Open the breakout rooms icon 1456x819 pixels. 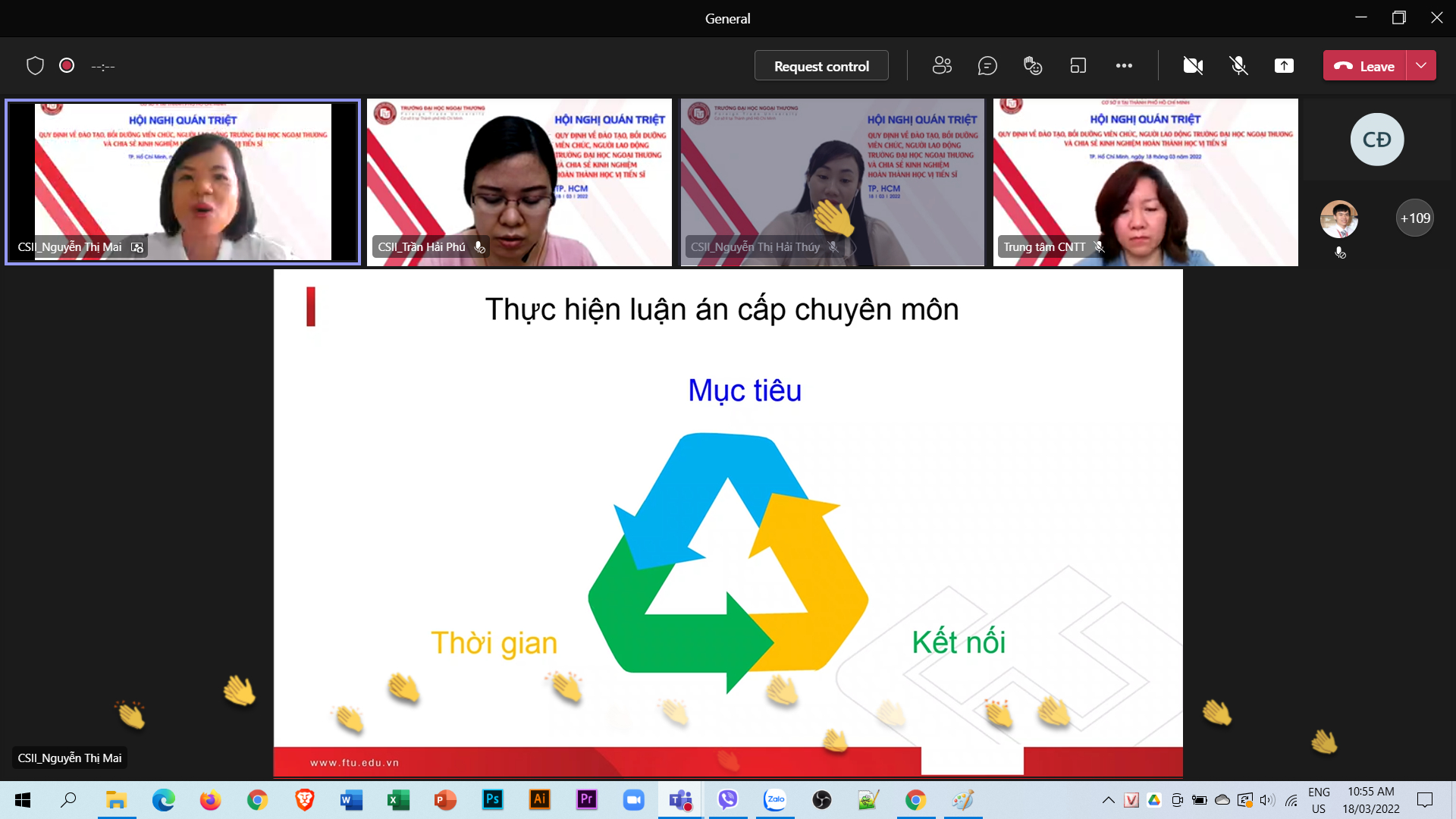1078,66
